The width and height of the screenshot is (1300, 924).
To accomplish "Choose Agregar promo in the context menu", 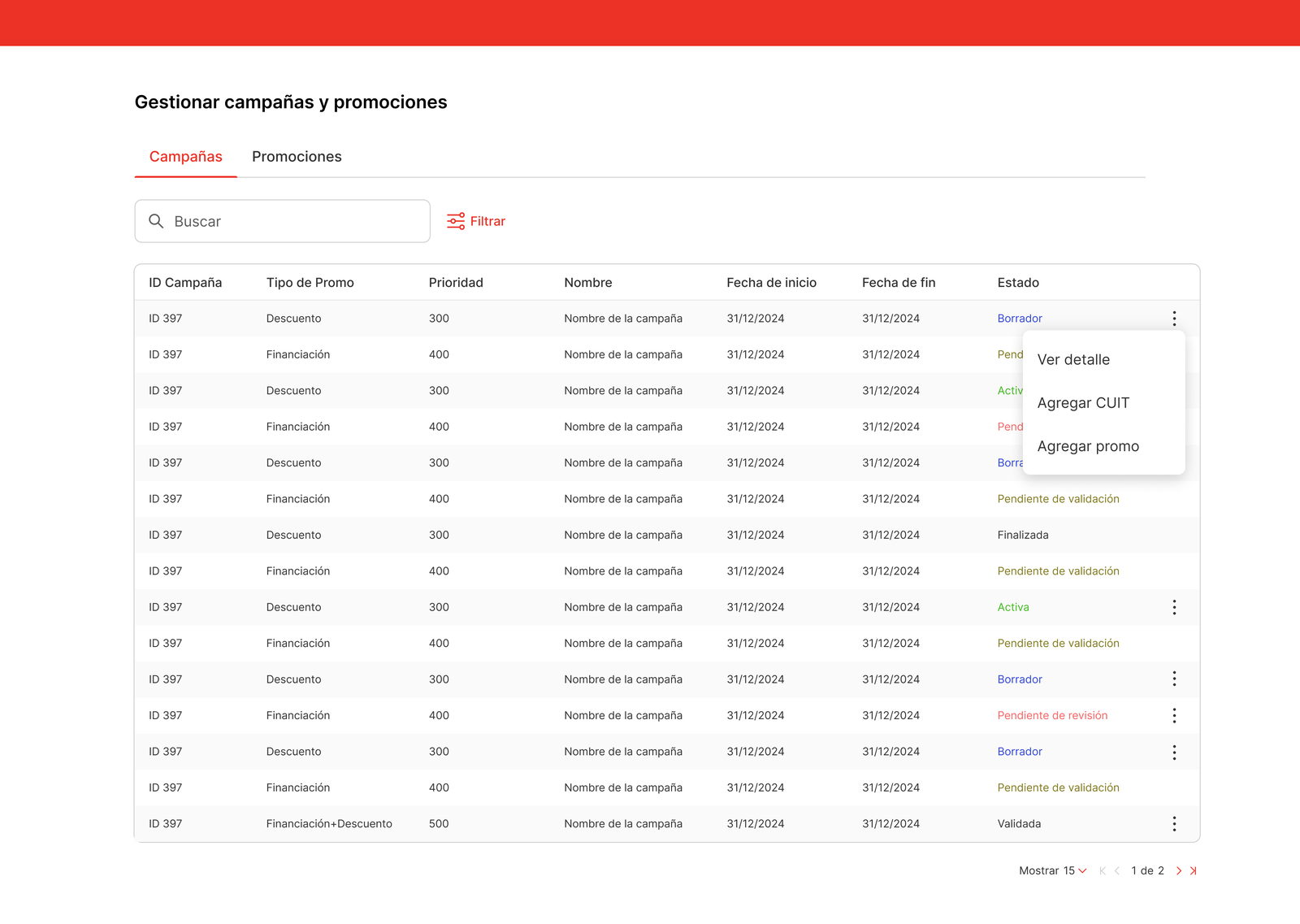I will [1088, 446].
